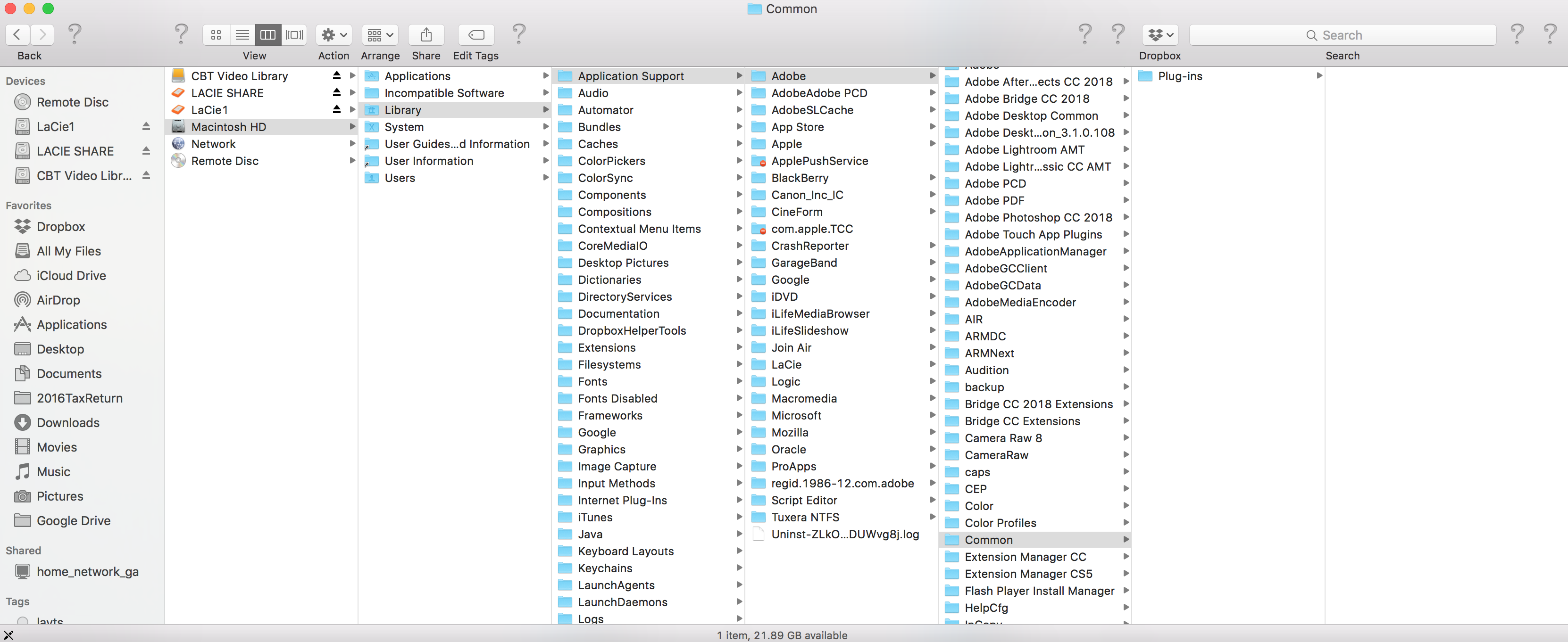Click the Back navigation button
The height and width of the screenshot is (642, 1568).
tap(19, 34)
